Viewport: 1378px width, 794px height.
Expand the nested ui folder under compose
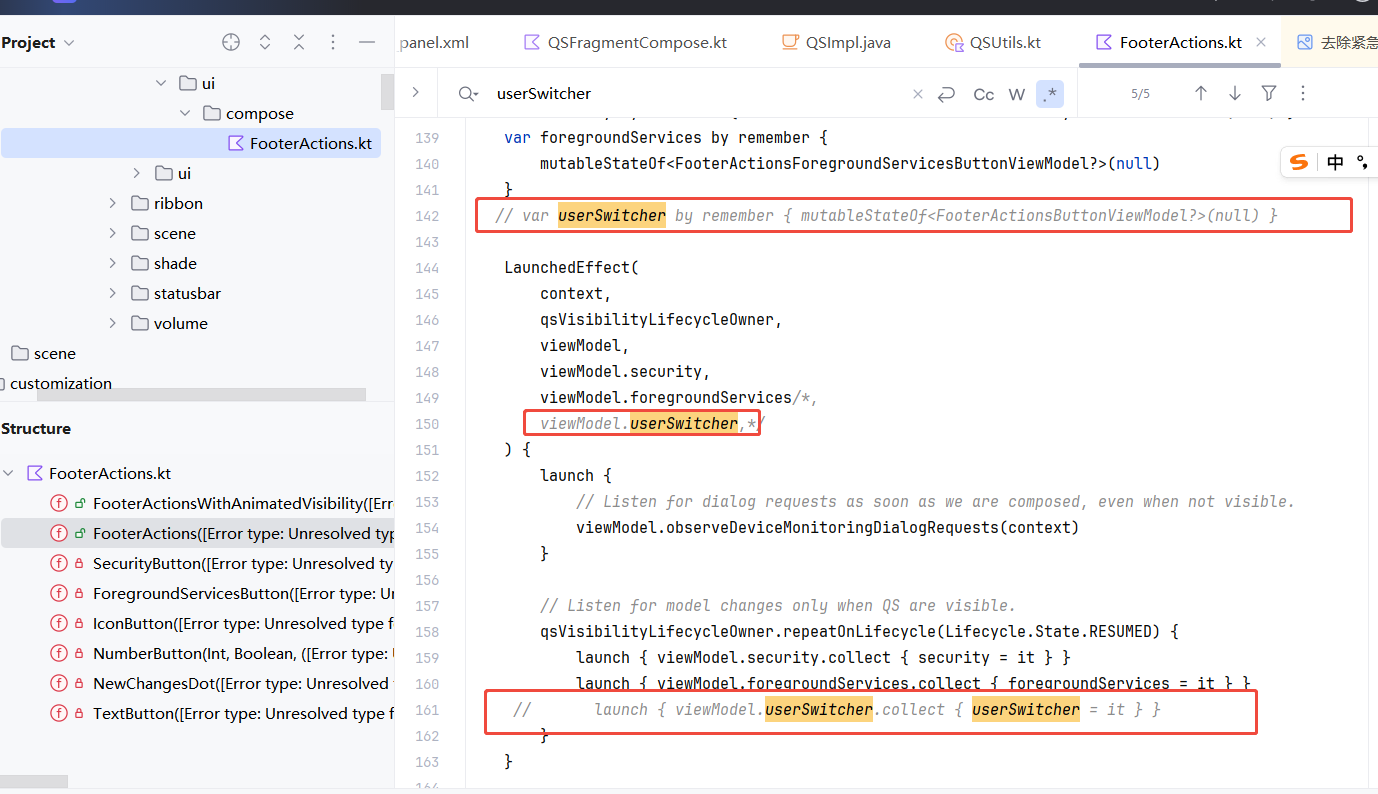click(137, 173)
